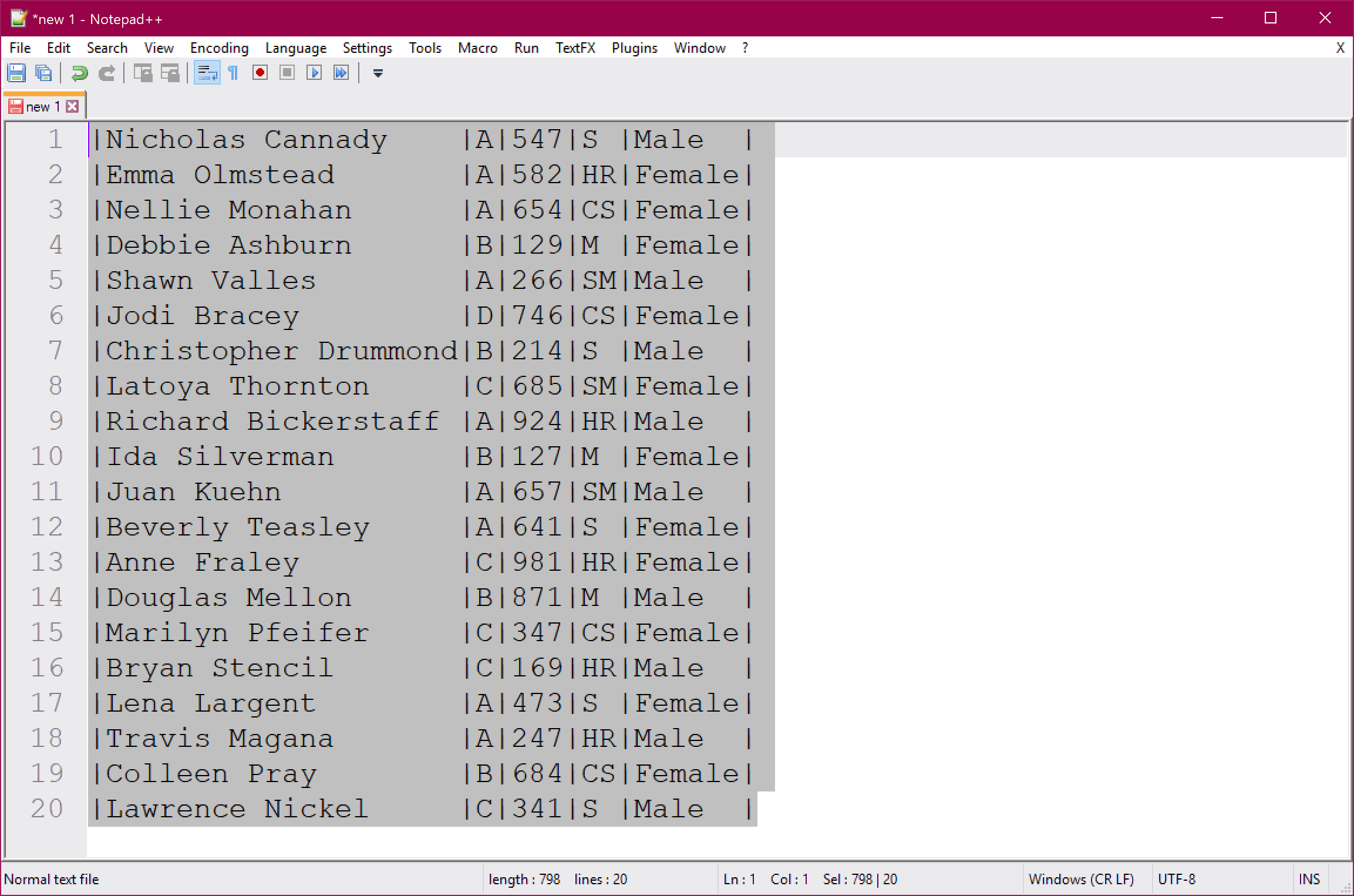Click Windows (CR LF) line ending selector
Image resolution: width=1354 pixels, height=896 pixels.
[x=1080, y=879]
